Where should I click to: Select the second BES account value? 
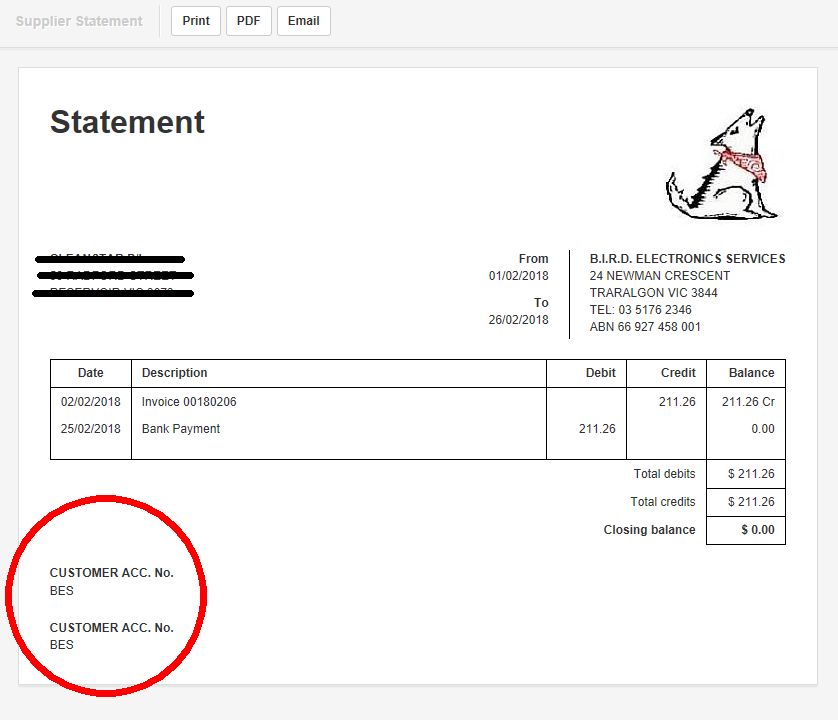61,645
